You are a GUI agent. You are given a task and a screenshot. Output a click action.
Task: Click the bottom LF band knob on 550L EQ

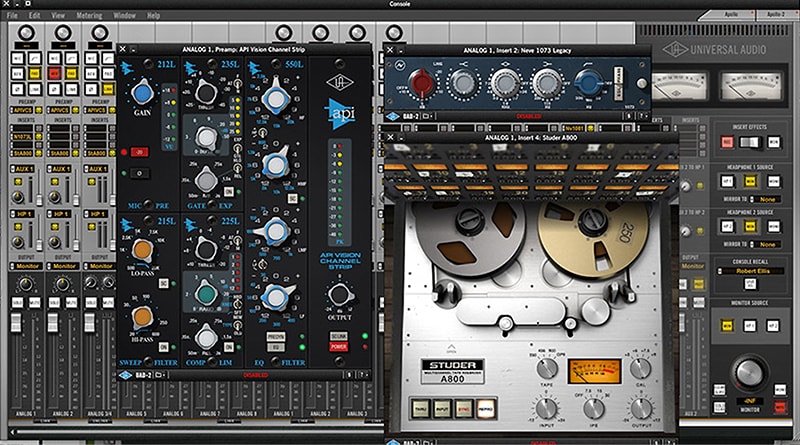point(276,298)
